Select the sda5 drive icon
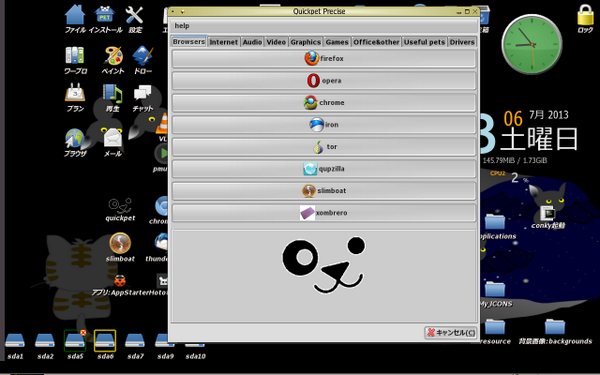This screenshot has width=600, height=375. point(75,346)
